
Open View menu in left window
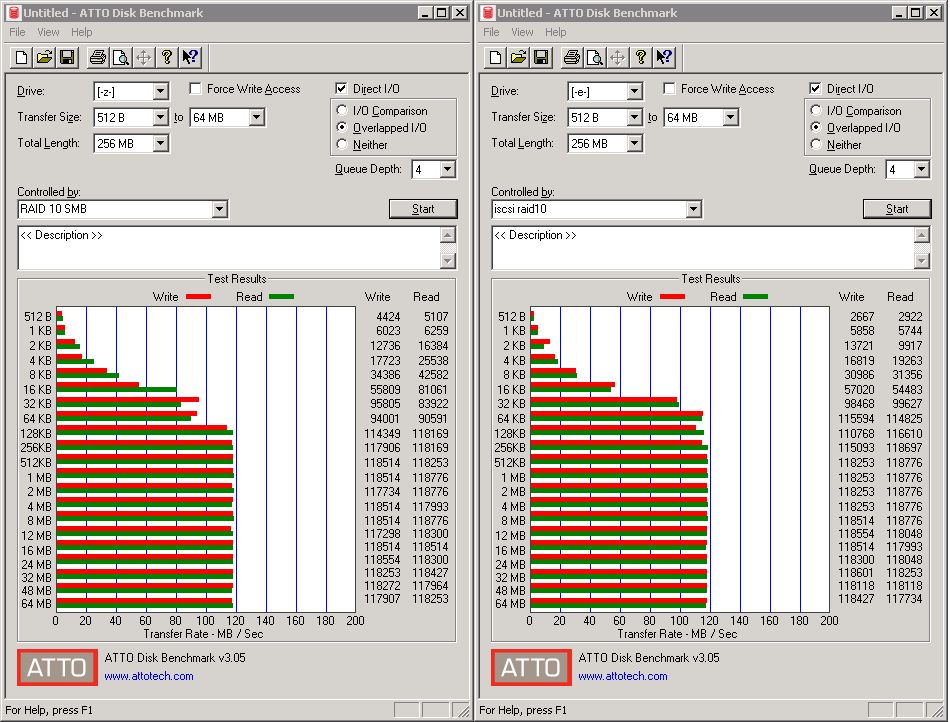[x=48, y=32]
